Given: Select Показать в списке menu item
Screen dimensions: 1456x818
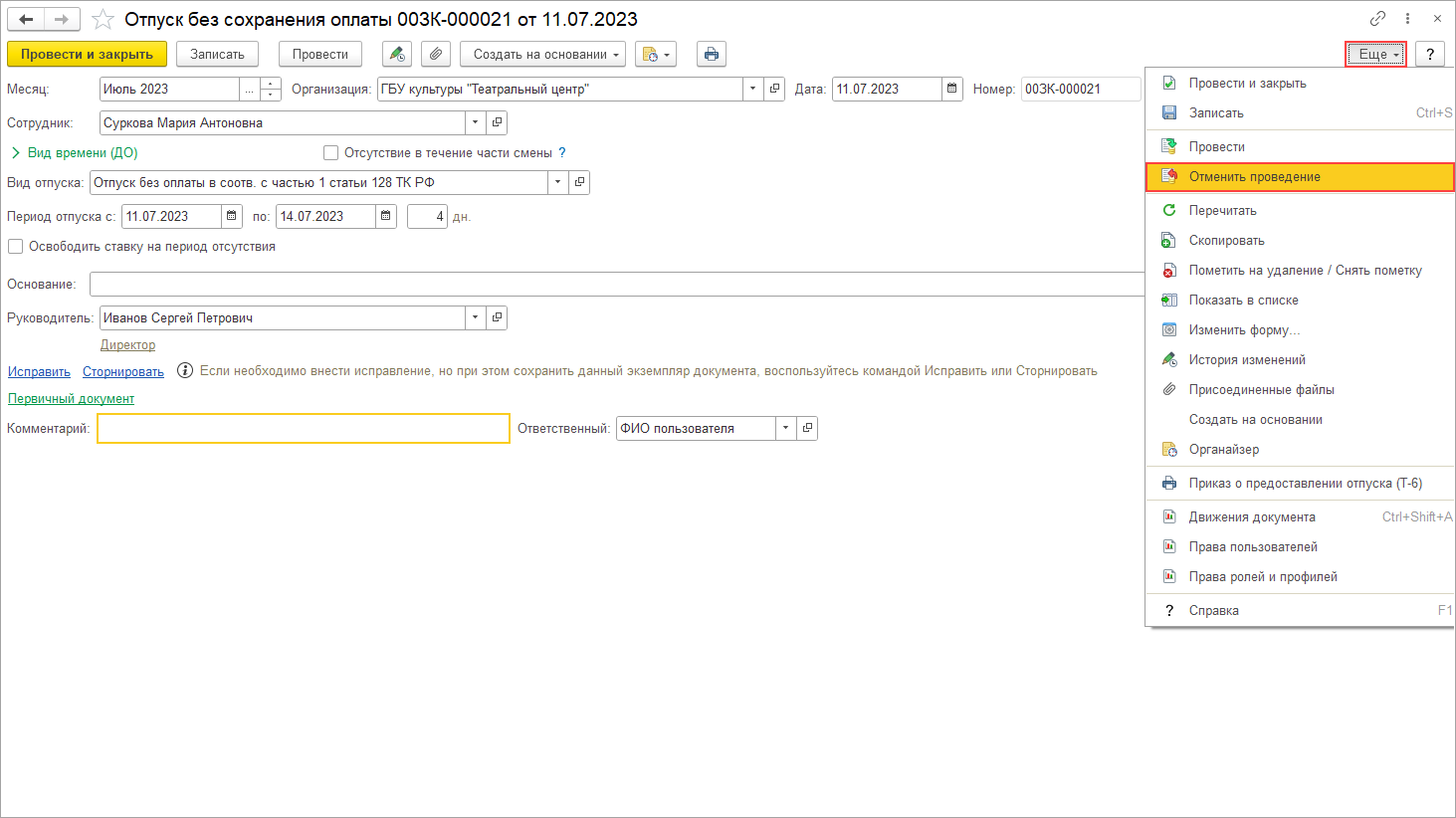Looking at the screenshot, I should tap(1300, 300).
